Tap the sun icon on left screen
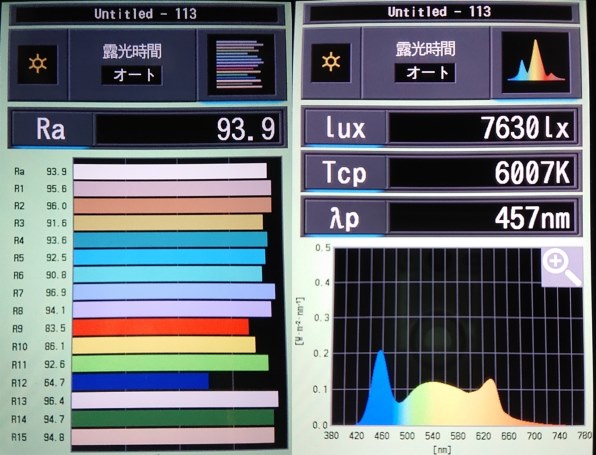Screen dimensions: 596x455 point(37,64)
